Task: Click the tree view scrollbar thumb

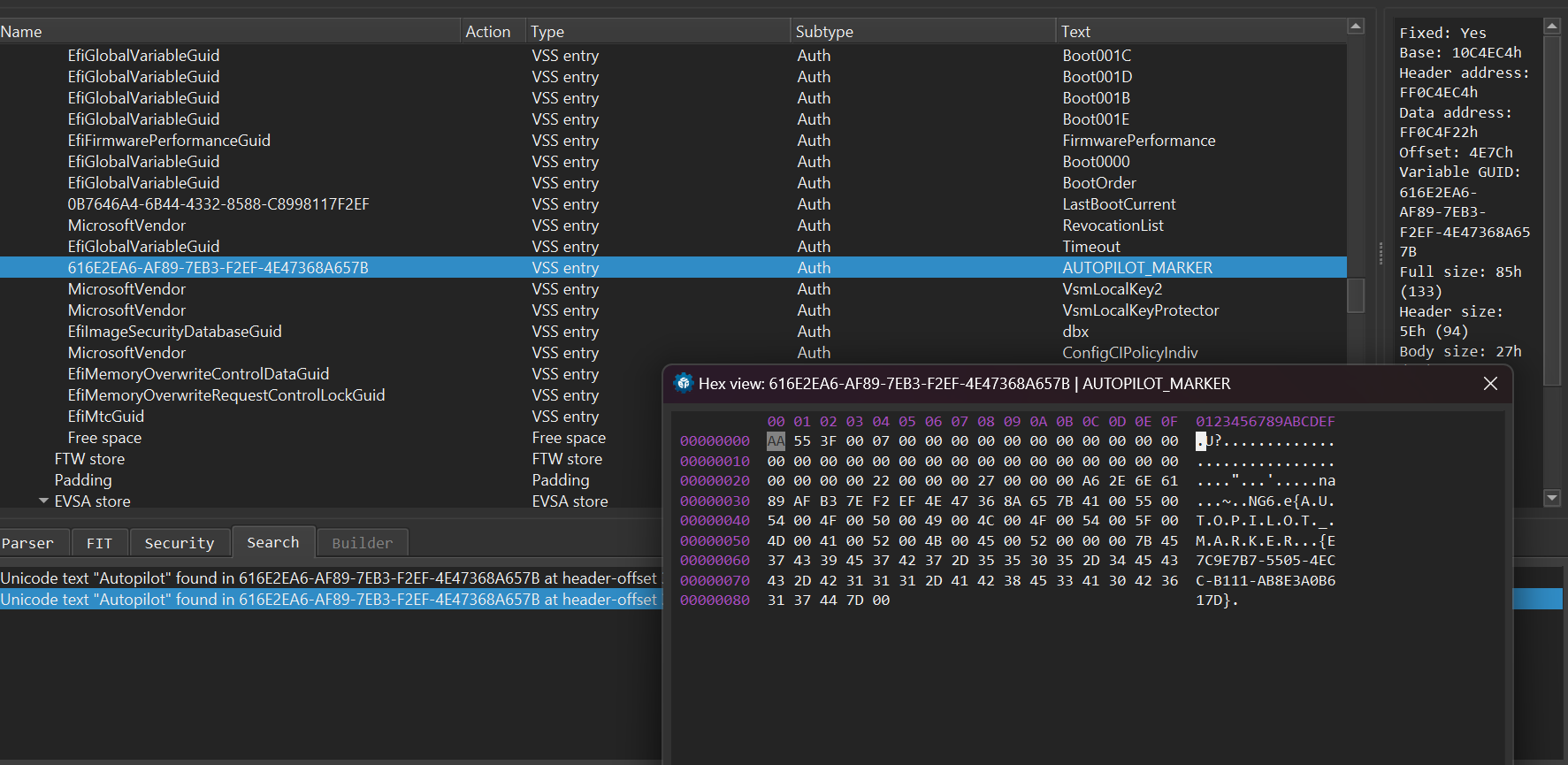Action: tap(1356, 295)
